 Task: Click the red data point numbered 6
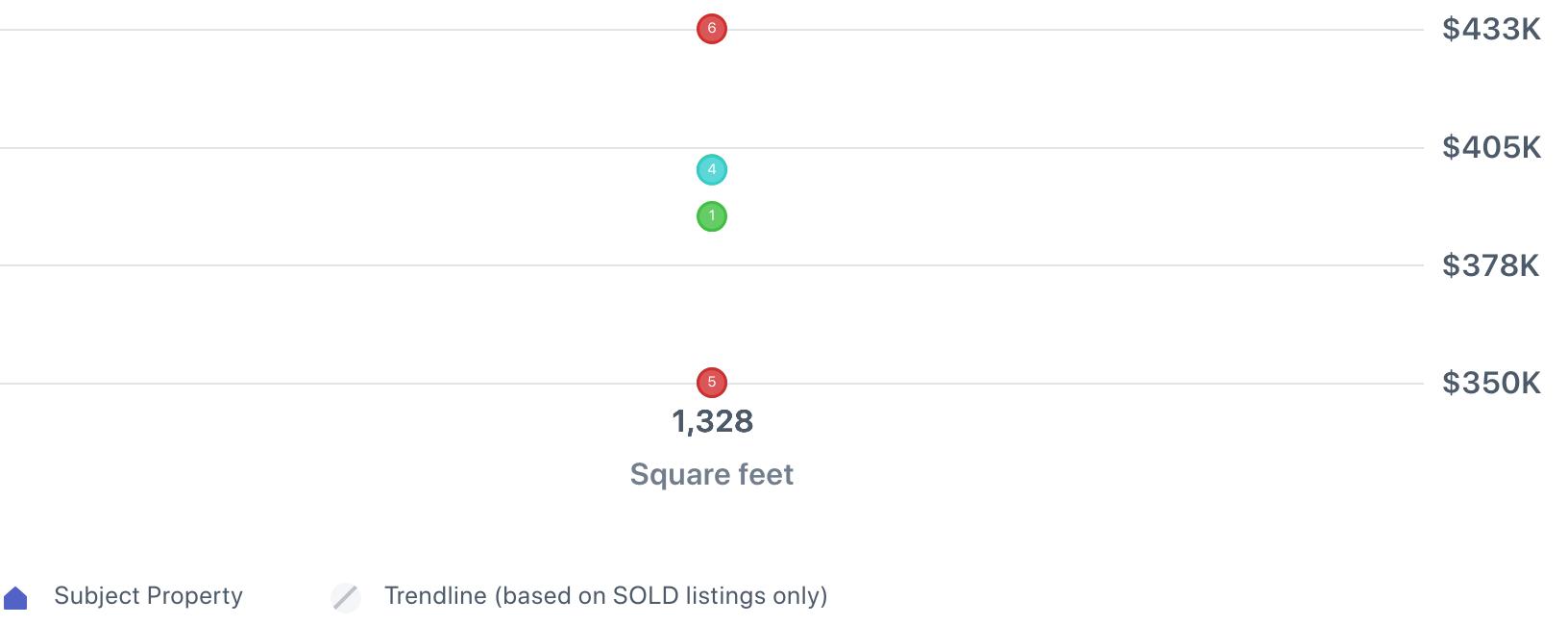[x=711, y=29]
